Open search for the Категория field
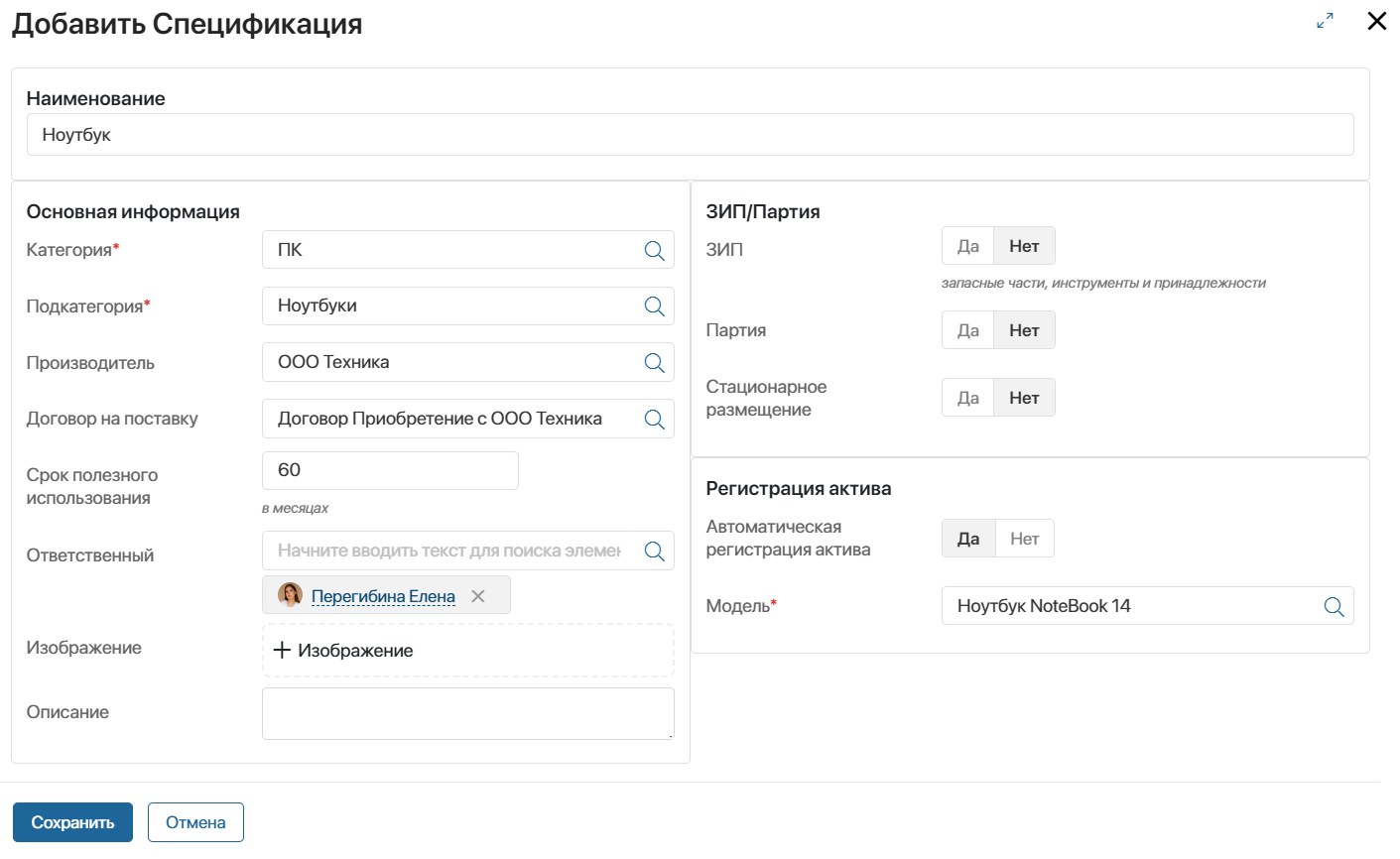Image resolution: width=1400 pixels, height=859 pixels. (x=654, y=251)
